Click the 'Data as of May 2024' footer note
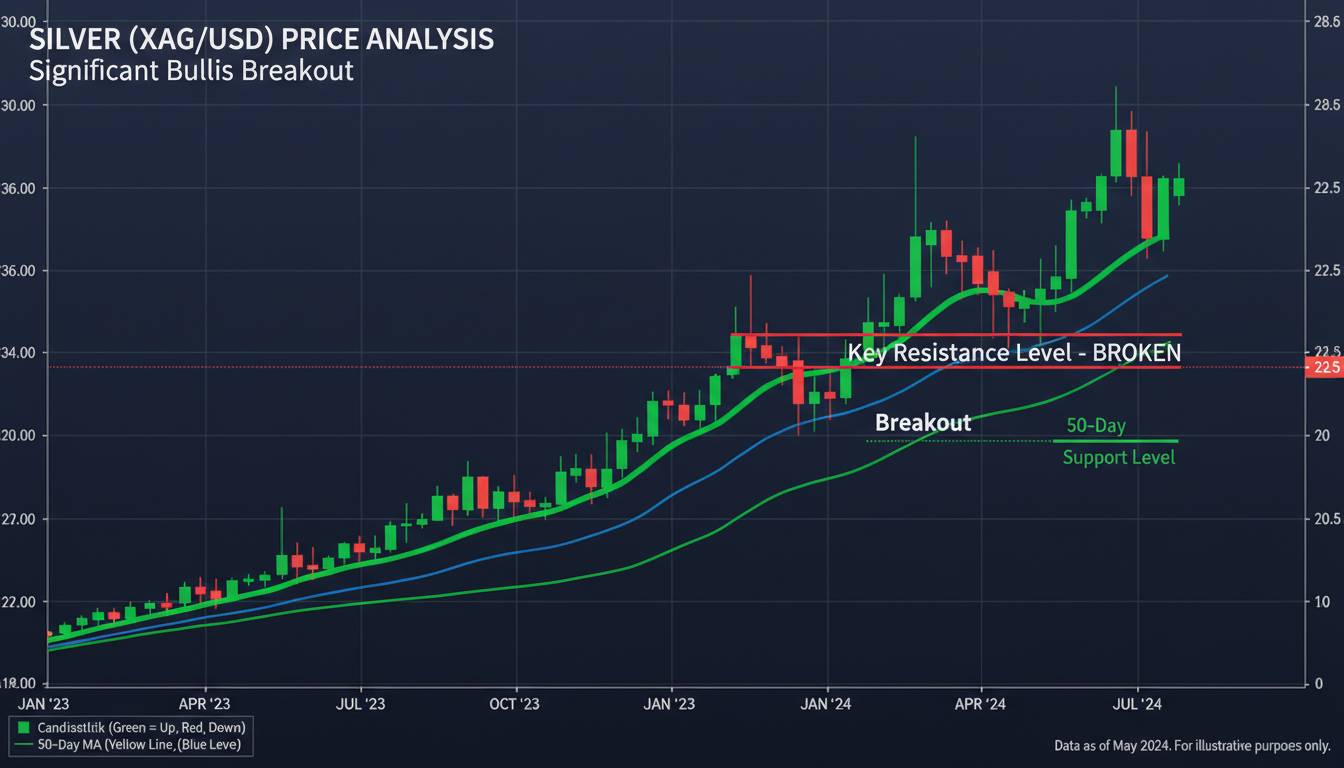The height and width of the screenshot is (768, 1344). pyautogui.click(x=1192, y=745)
